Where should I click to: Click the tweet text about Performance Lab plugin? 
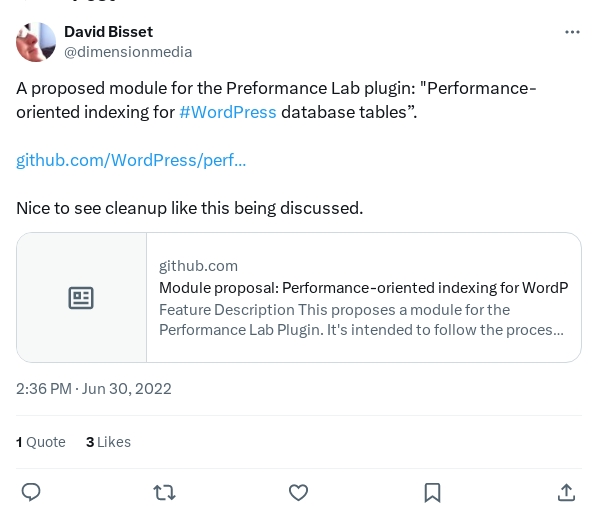pyautogui.click(x=276, y=100)
